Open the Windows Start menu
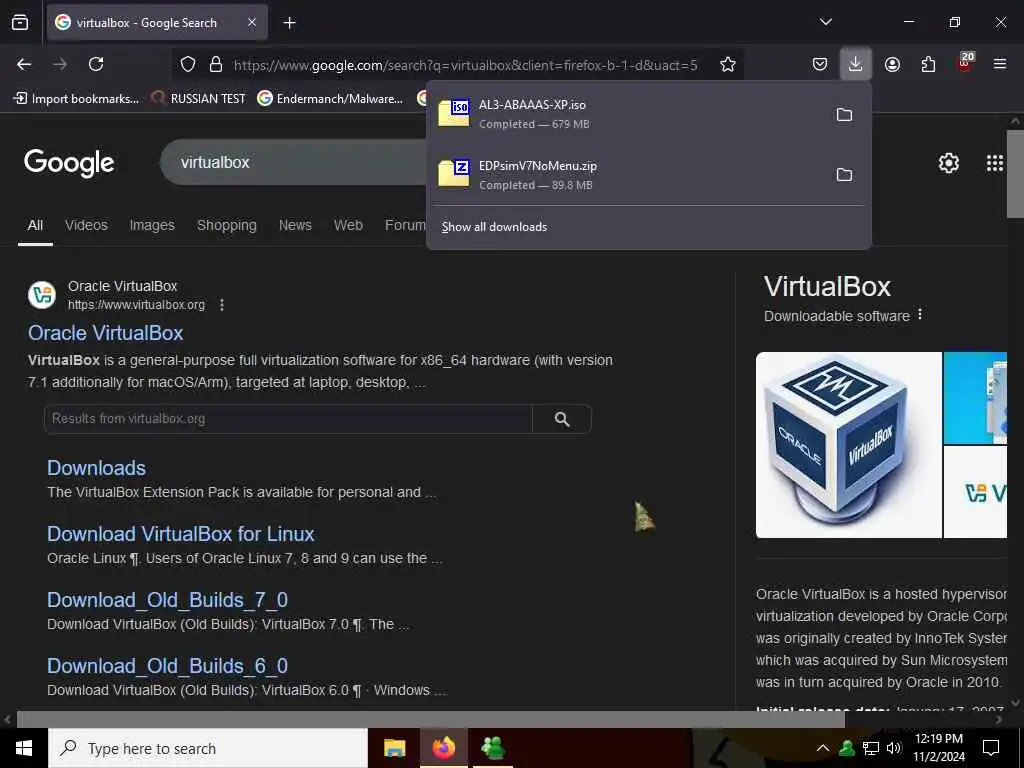Viewport: 1024px width, 768px height. click(x=24, y=748)
